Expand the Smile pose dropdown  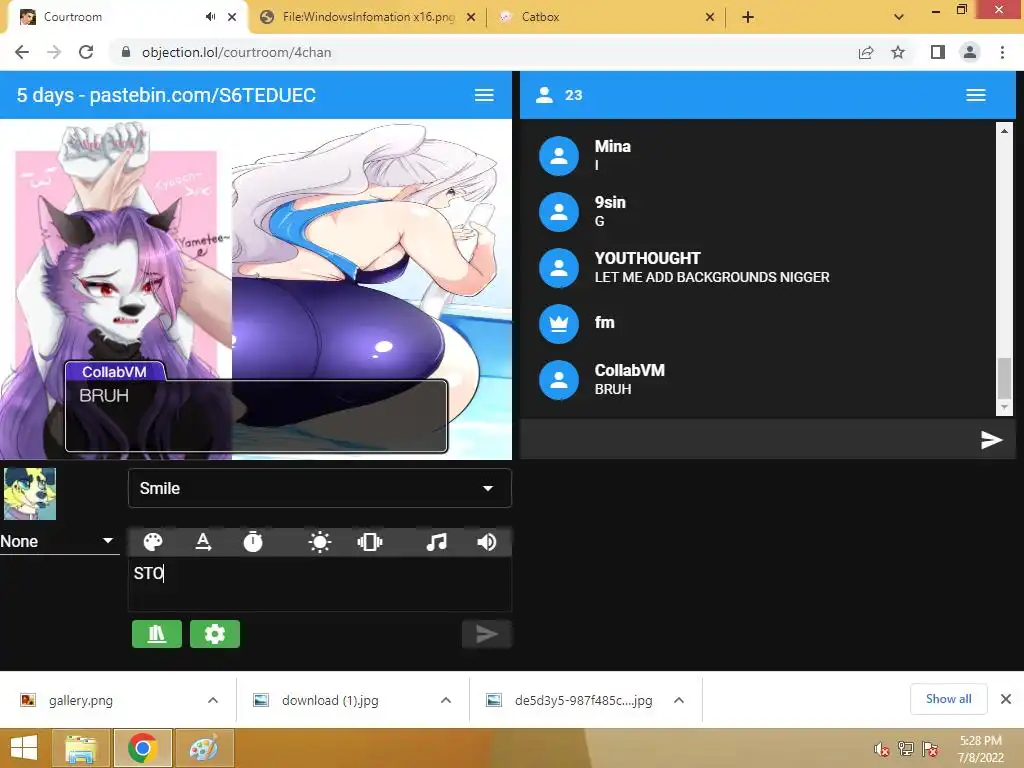pyautogui.click(x=320, y=488)
